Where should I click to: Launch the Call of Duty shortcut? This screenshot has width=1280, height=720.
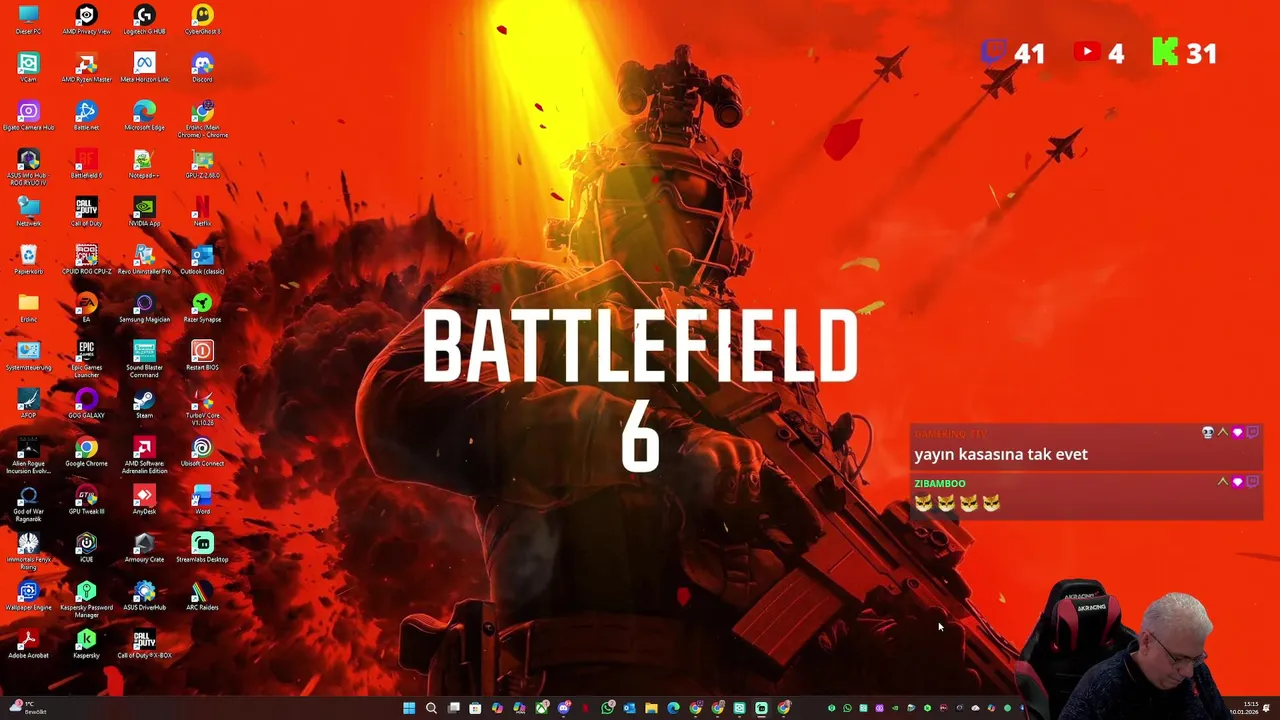[86, 211]
